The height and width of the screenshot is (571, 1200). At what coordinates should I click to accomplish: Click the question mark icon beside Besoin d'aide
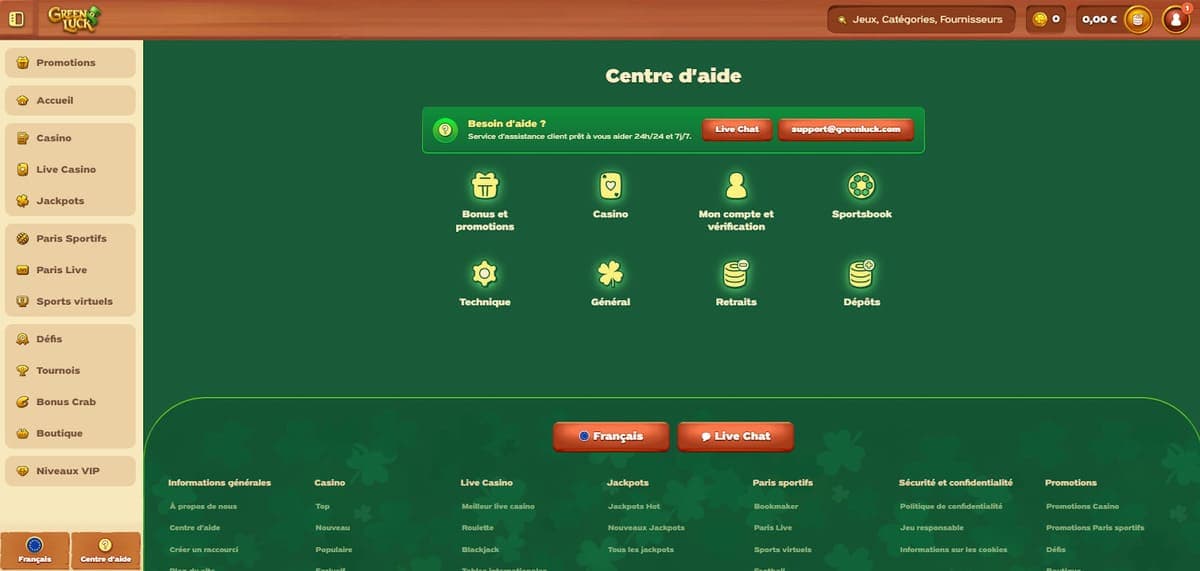pos(445,130)
